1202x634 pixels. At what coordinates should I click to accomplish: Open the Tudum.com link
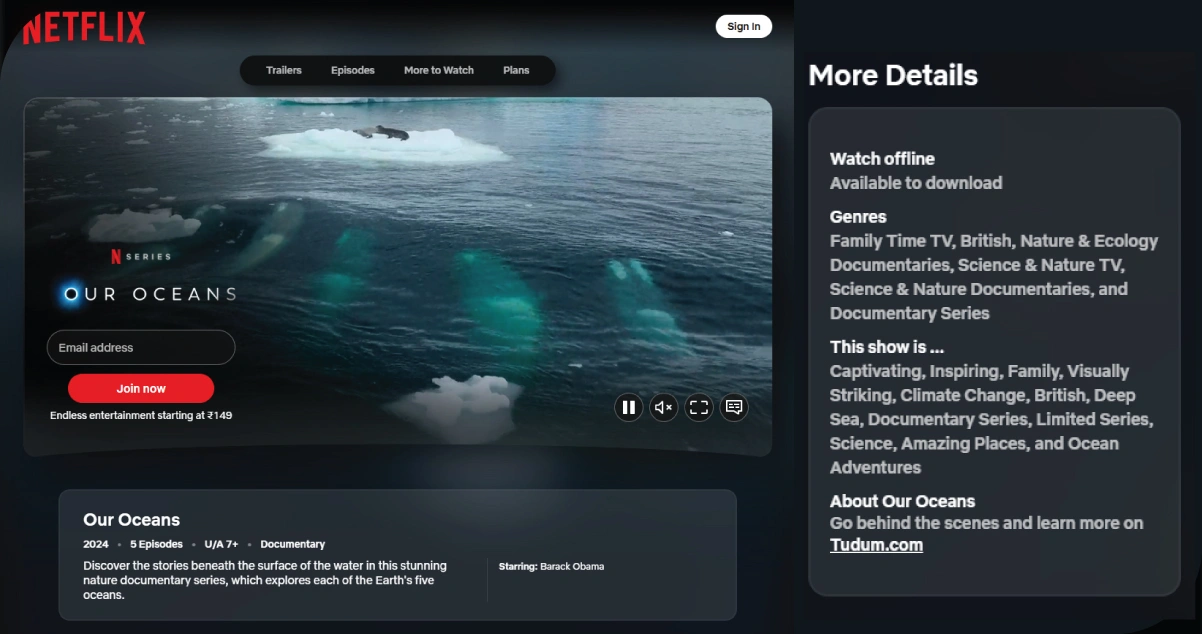pyautogui.click(x=876, y=545)
